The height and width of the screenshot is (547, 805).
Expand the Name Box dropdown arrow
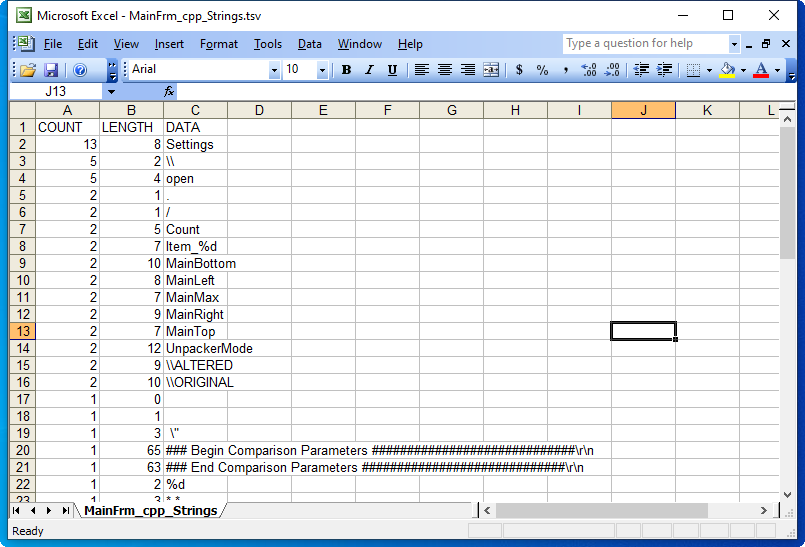tap(110, 91)
